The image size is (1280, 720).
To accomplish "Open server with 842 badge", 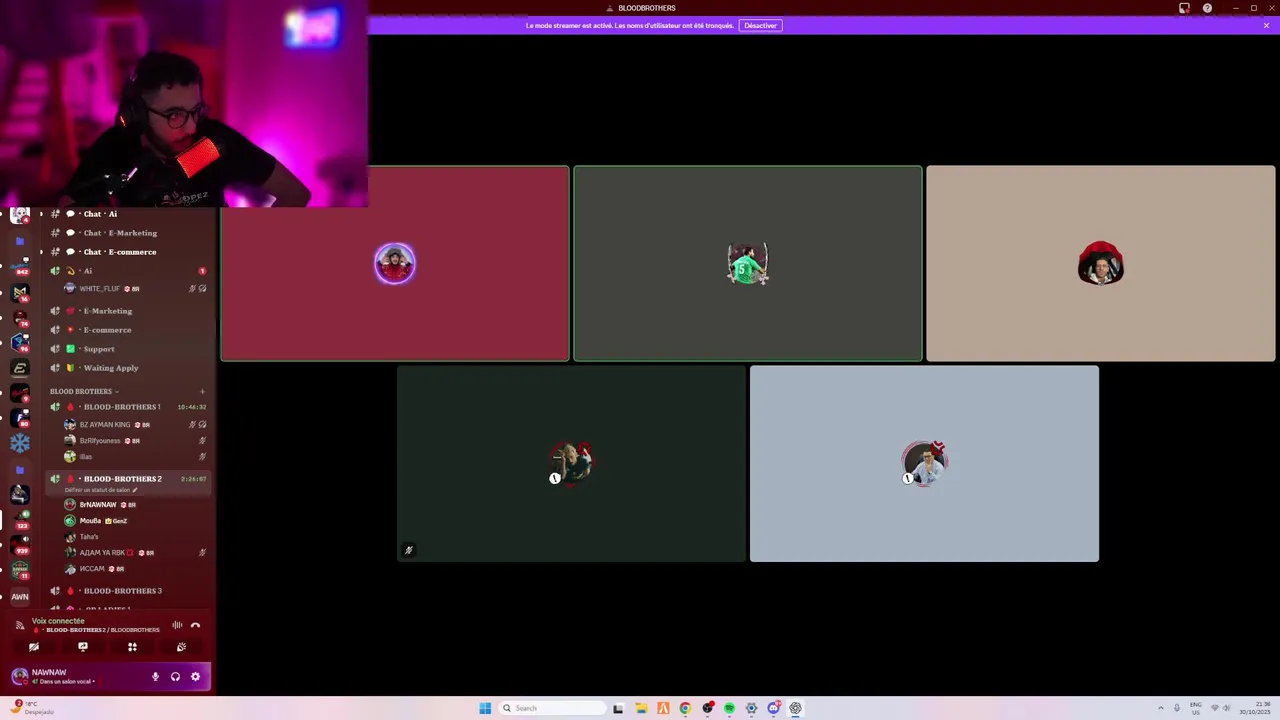I will pyautogui.click(x=20, y=267).
